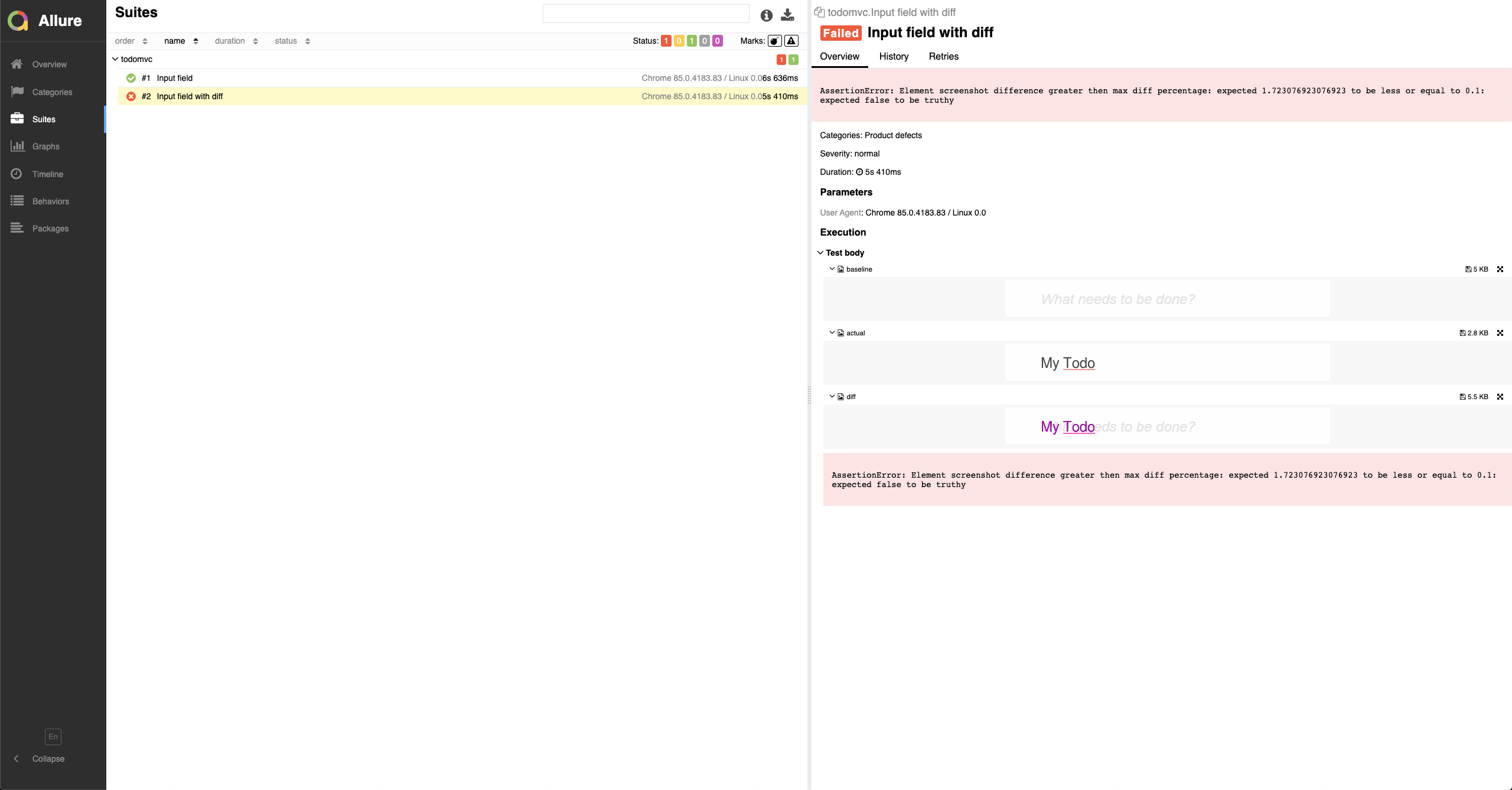
Task: Open Graphs from the sidebar
Action: [x=45, y=146]
